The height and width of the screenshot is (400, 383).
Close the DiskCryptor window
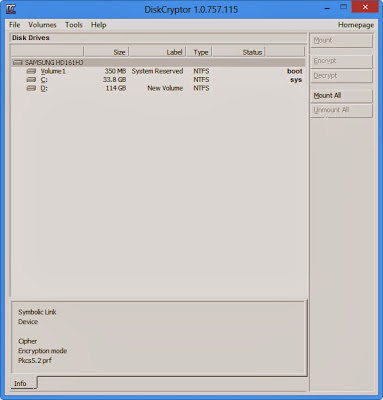[365, 7]
